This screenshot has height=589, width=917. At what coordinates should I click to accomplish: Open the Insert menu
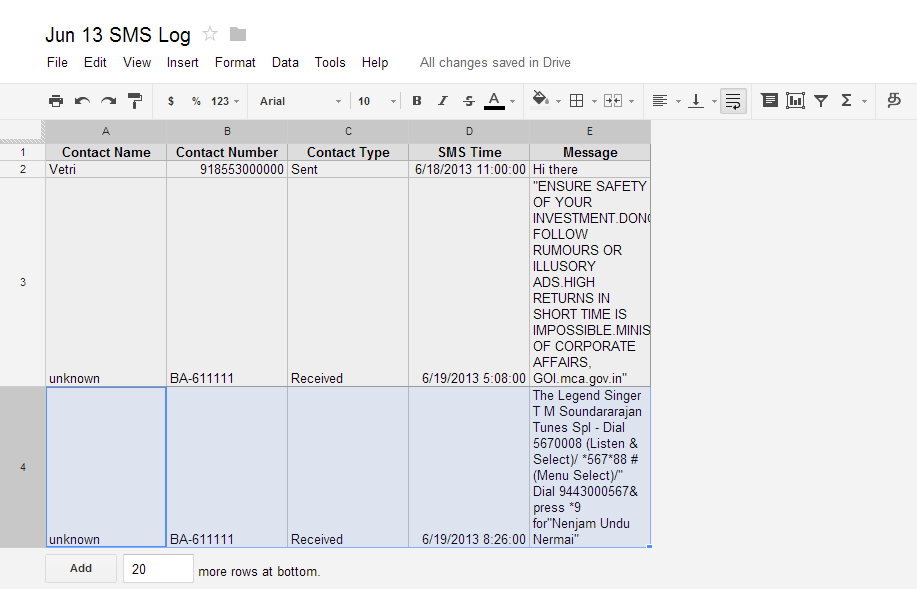[182, 63]
